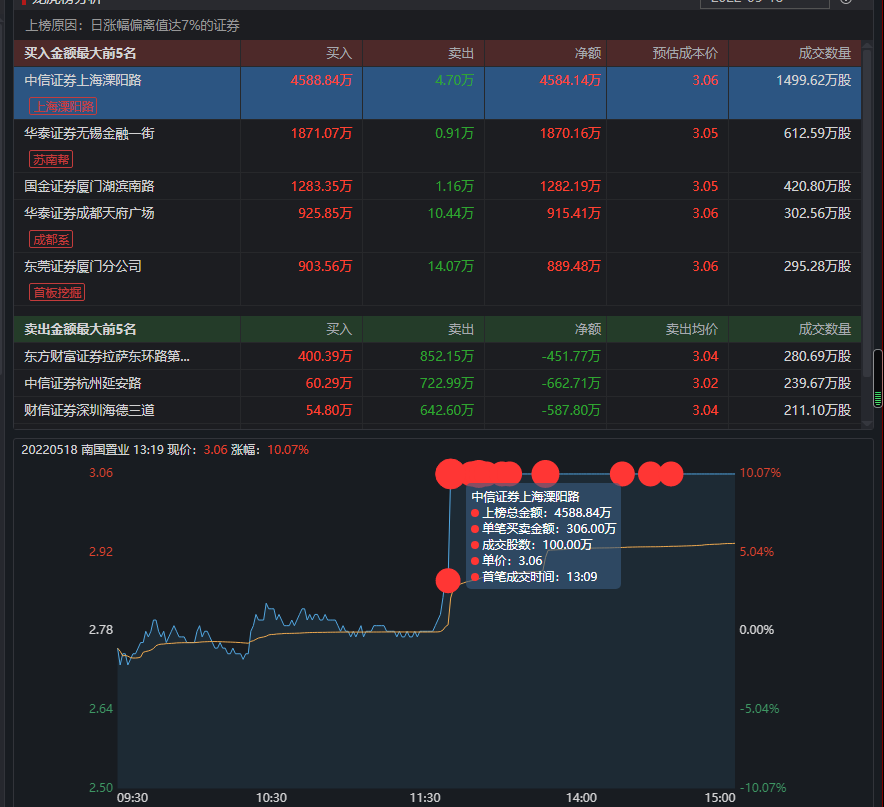Click the outer window scrollbar thumb with the green grip

[878, 378]
